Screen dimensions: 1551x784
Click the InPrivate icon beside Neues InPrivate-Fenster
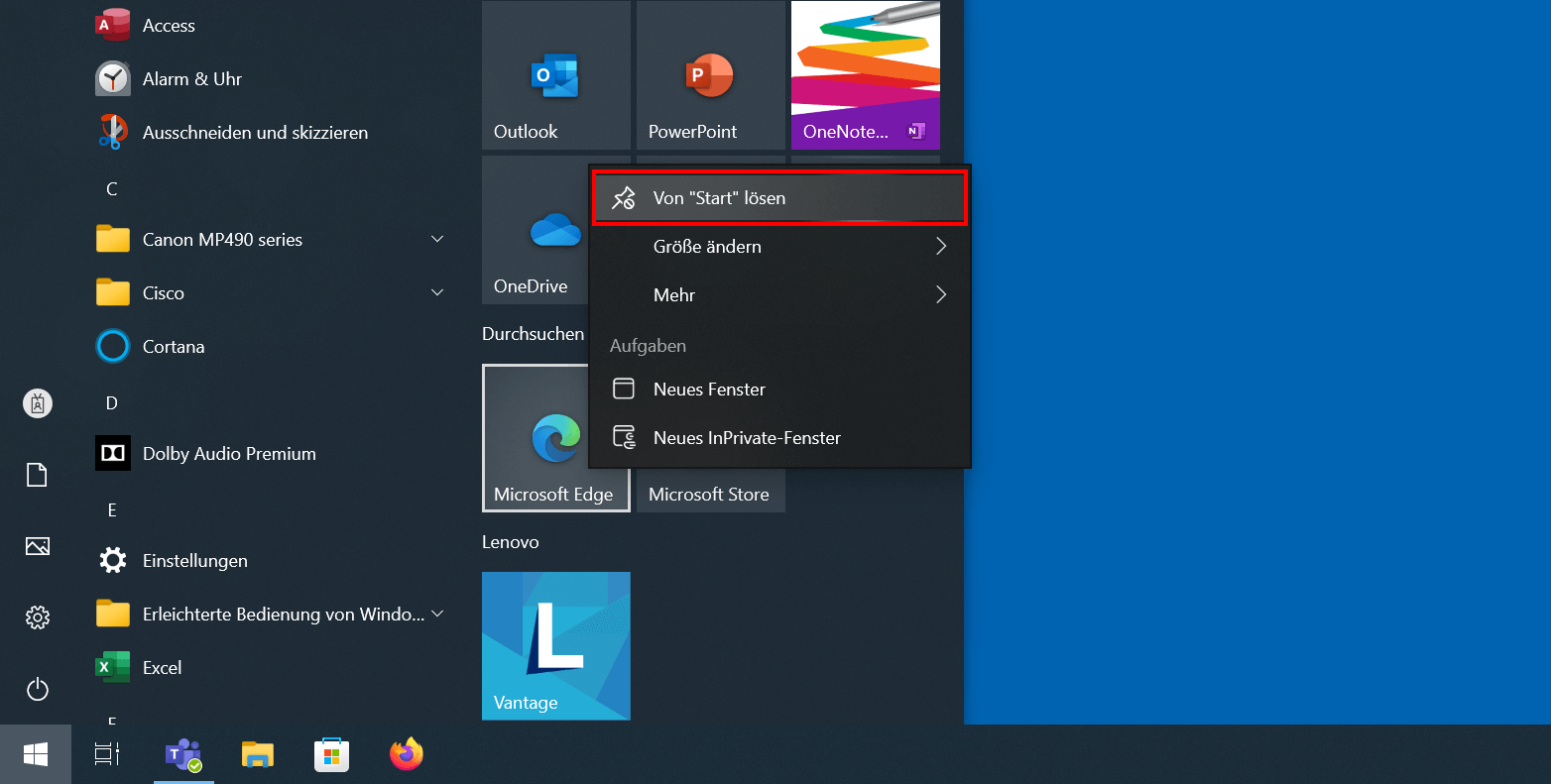pyautogui.click(x=624, y=437)
